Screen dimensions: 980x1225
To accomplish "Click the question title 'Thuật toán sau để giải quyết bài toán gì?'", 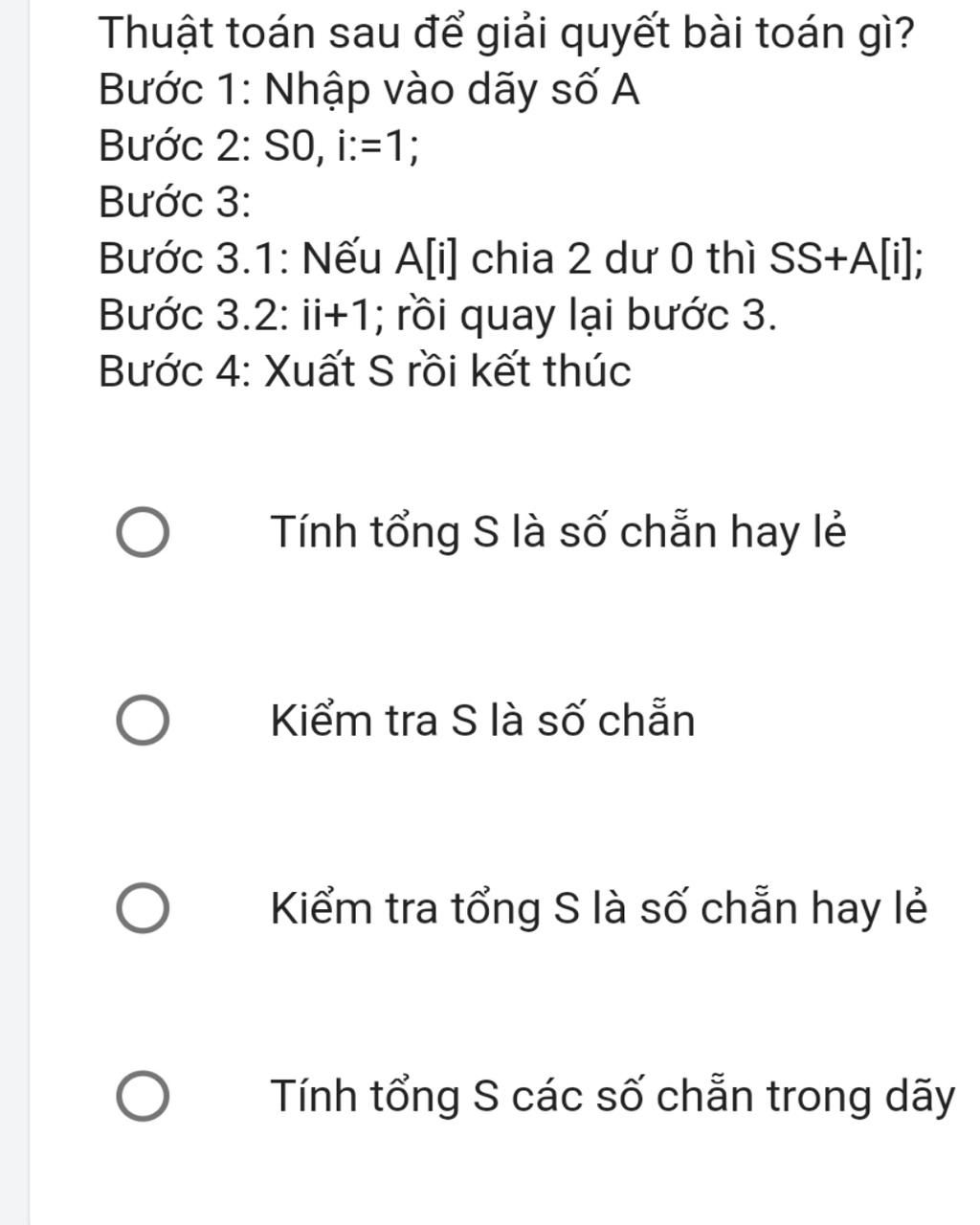I will click(x=506, y=35).
